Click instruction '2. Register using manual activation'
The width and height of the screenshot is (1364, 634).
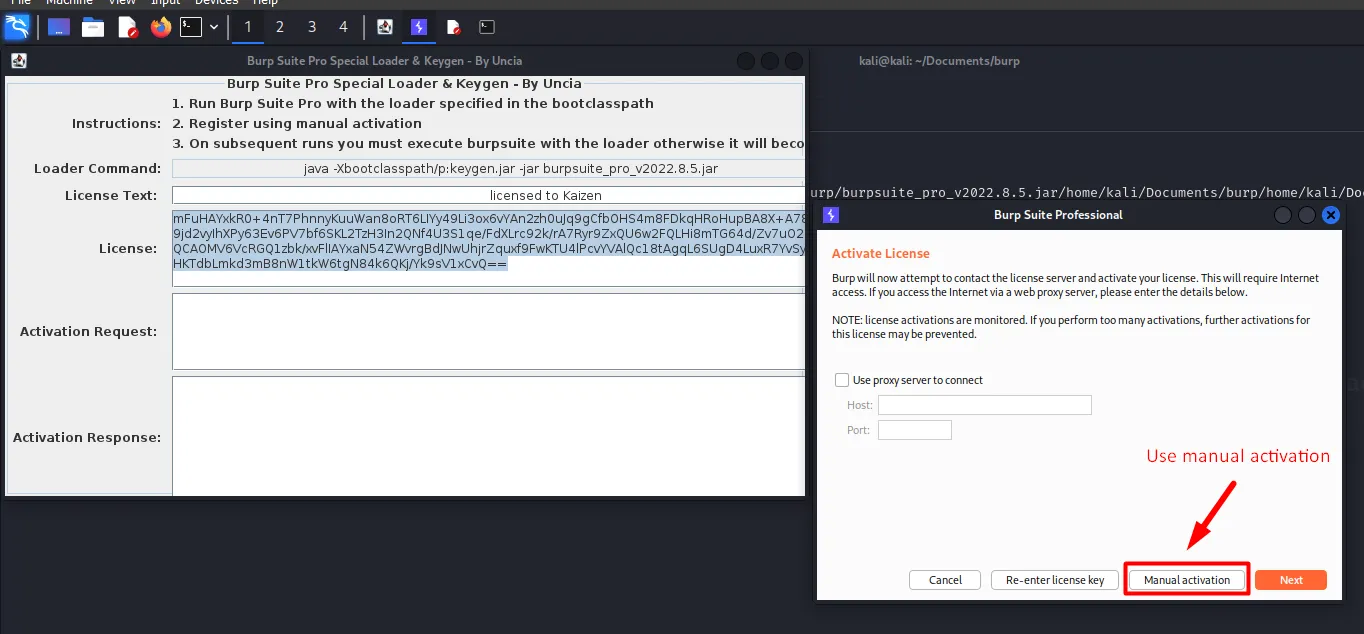pos(297,124)
